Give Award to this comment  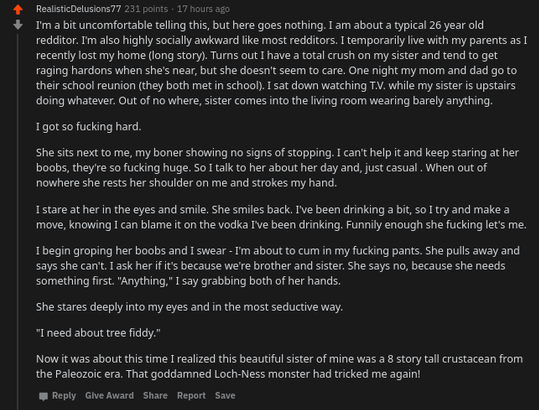(109, 396)
